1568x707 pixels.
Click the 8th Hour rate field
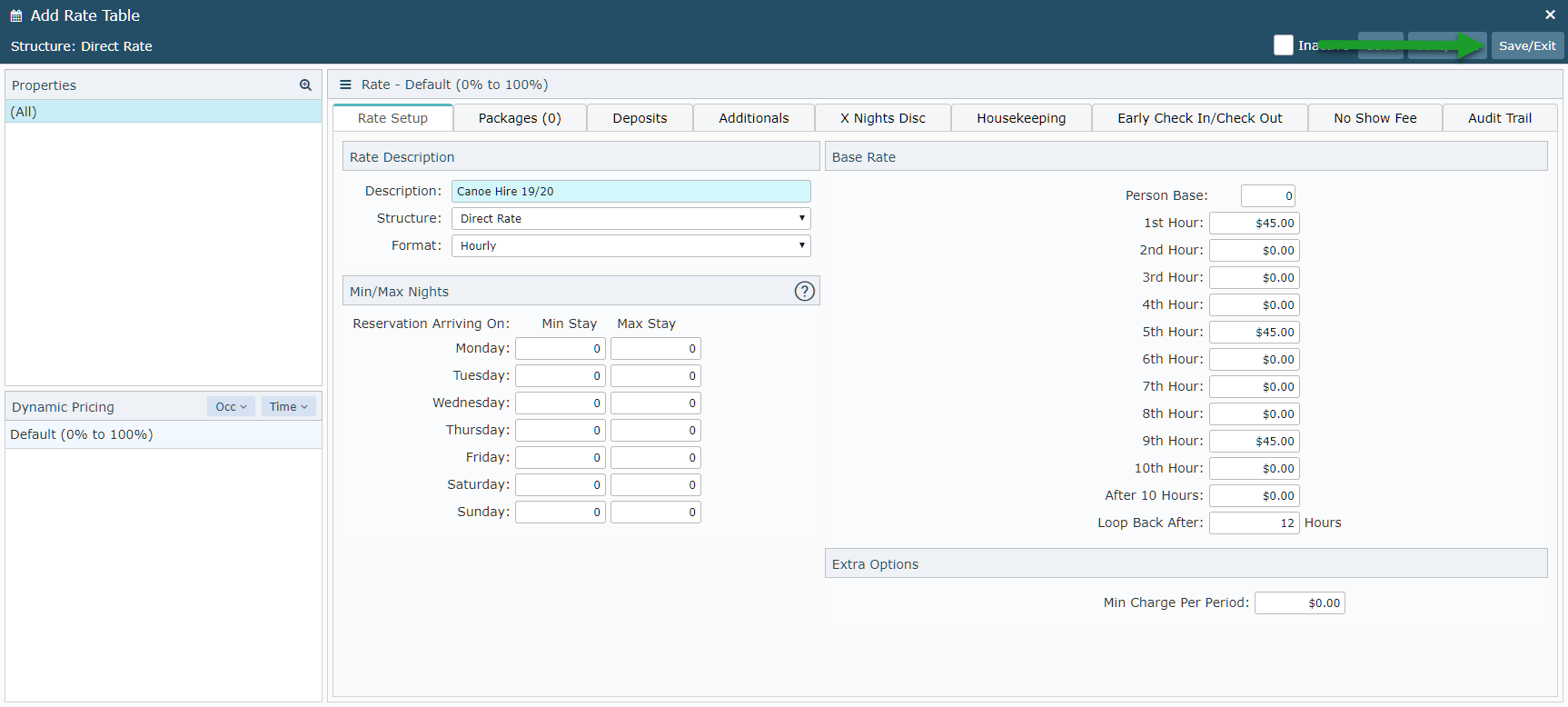[1254, 414]
